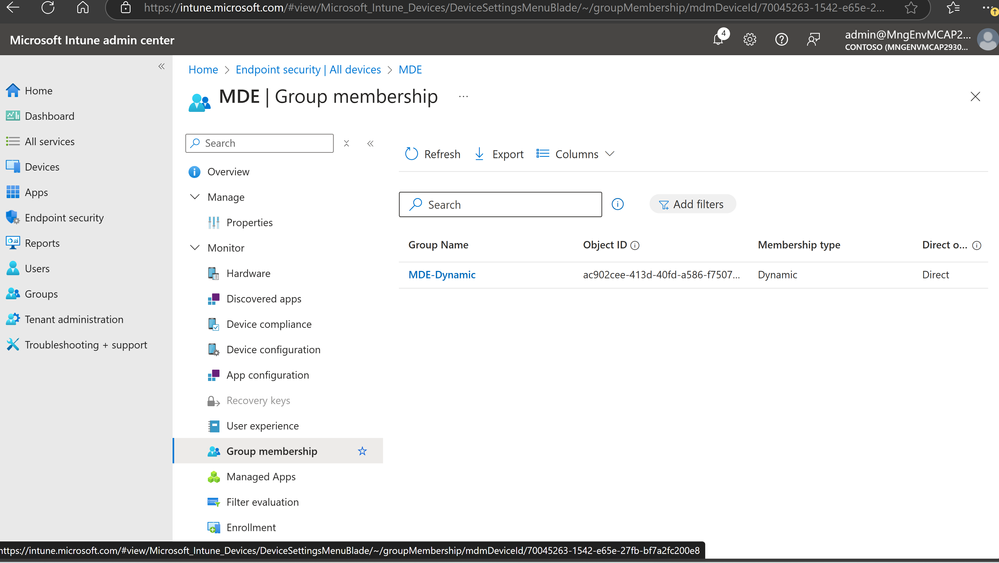Open browser favorites list icon
Screen dimensions: 999x563
(953, 8)
